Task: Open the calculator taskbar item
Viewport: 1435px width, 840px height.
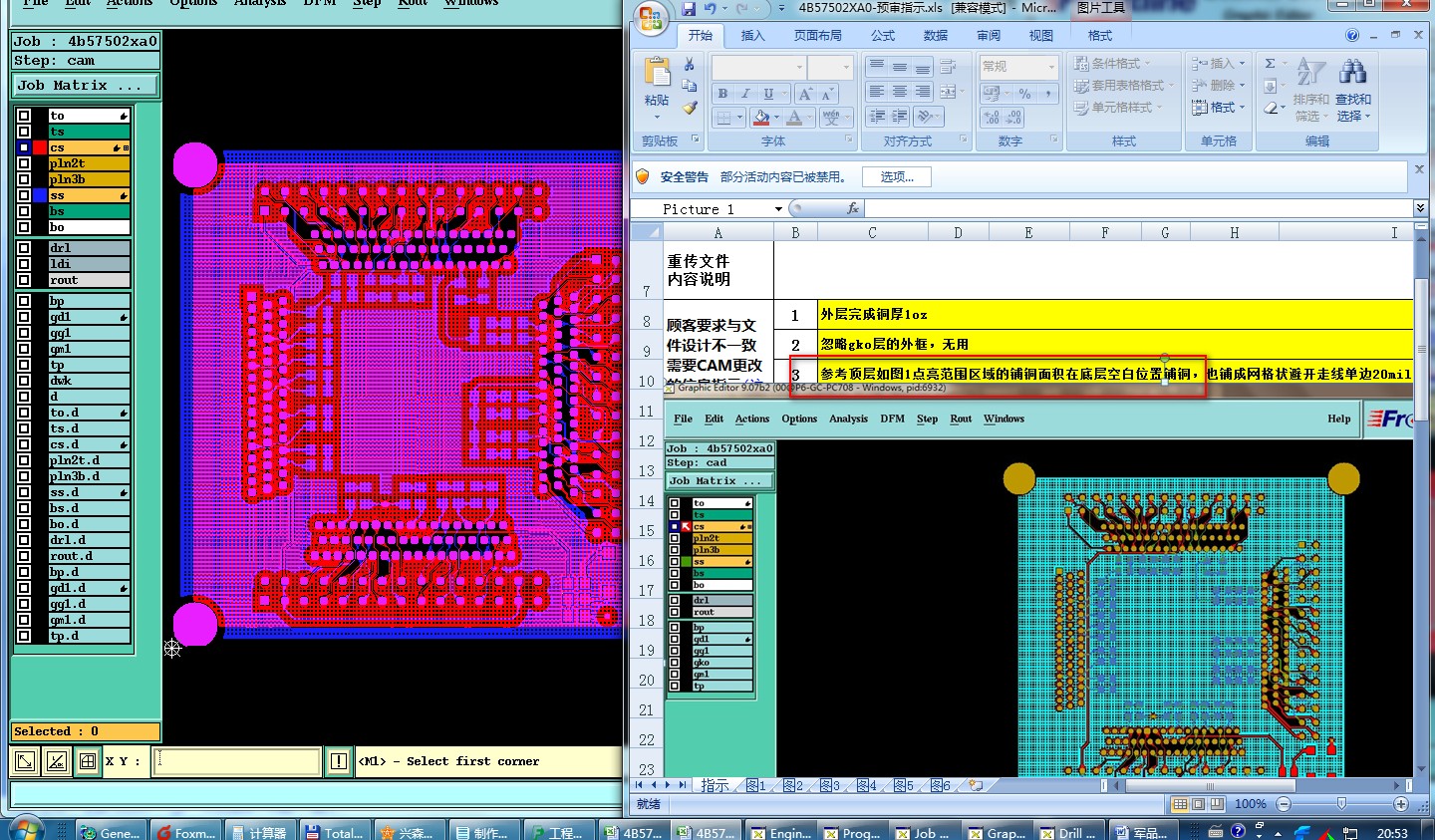Action: [257, 832]
